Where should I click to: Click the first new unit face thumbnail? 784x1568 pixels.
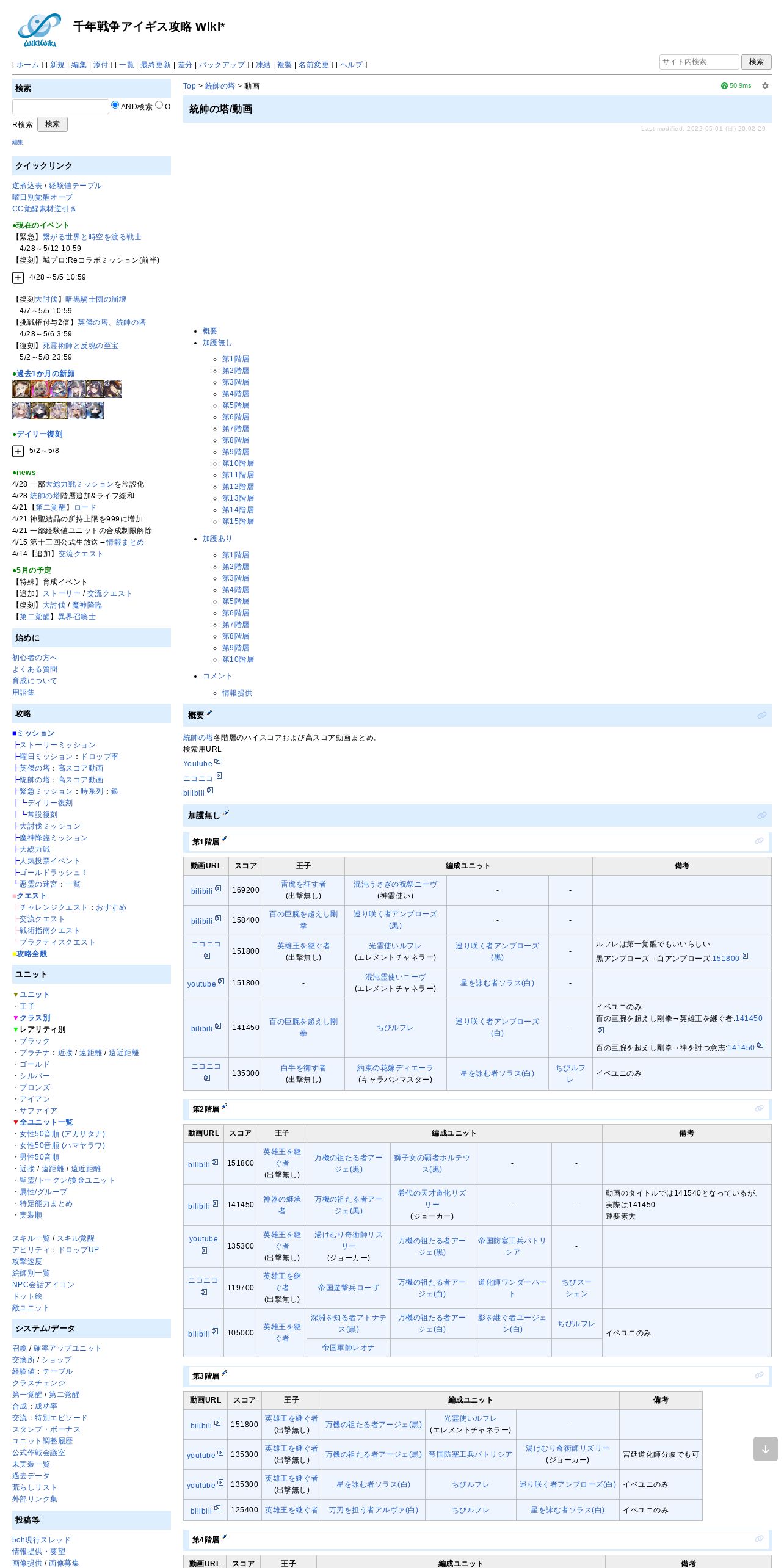coord(21,389)
